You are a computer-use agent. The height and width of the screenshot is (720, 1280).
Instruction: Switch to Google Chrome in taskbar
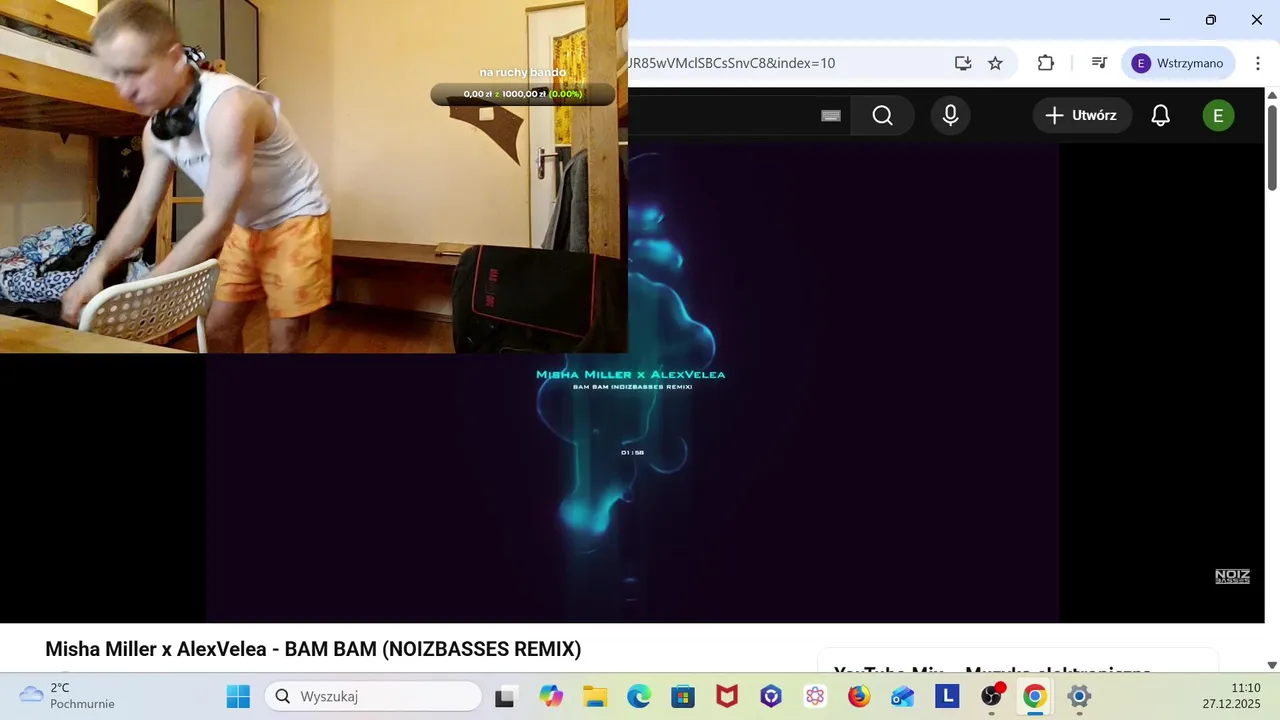[1035, 696]
